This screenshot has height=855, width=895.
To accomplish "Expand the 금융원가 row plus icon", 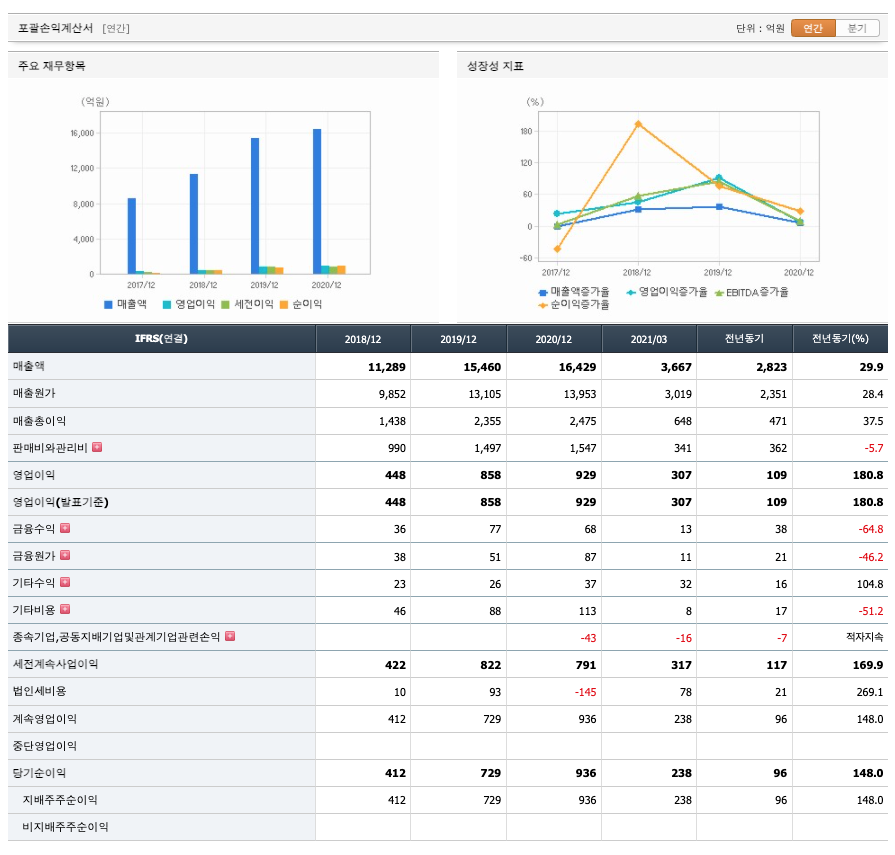I will pyautogui.click(x=65, y=555).
